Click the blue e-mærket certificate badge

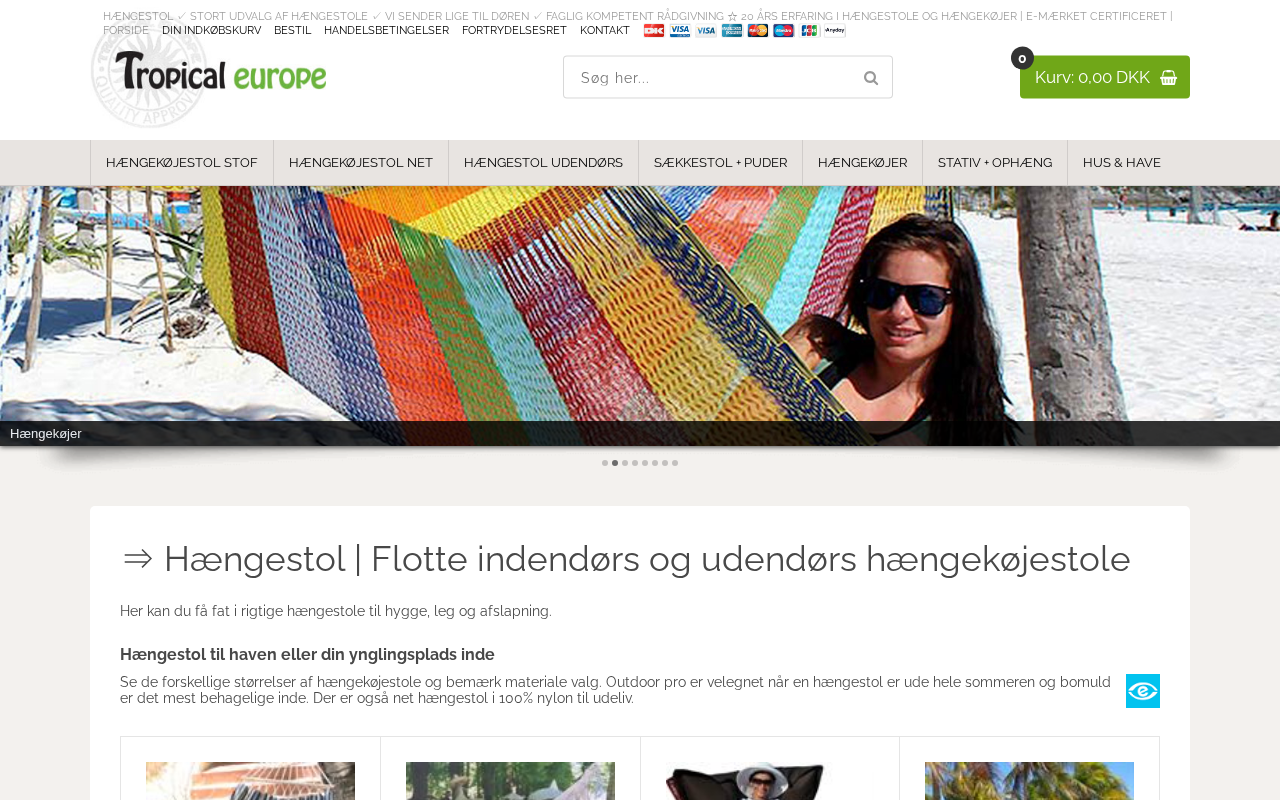coord(1142,691)
